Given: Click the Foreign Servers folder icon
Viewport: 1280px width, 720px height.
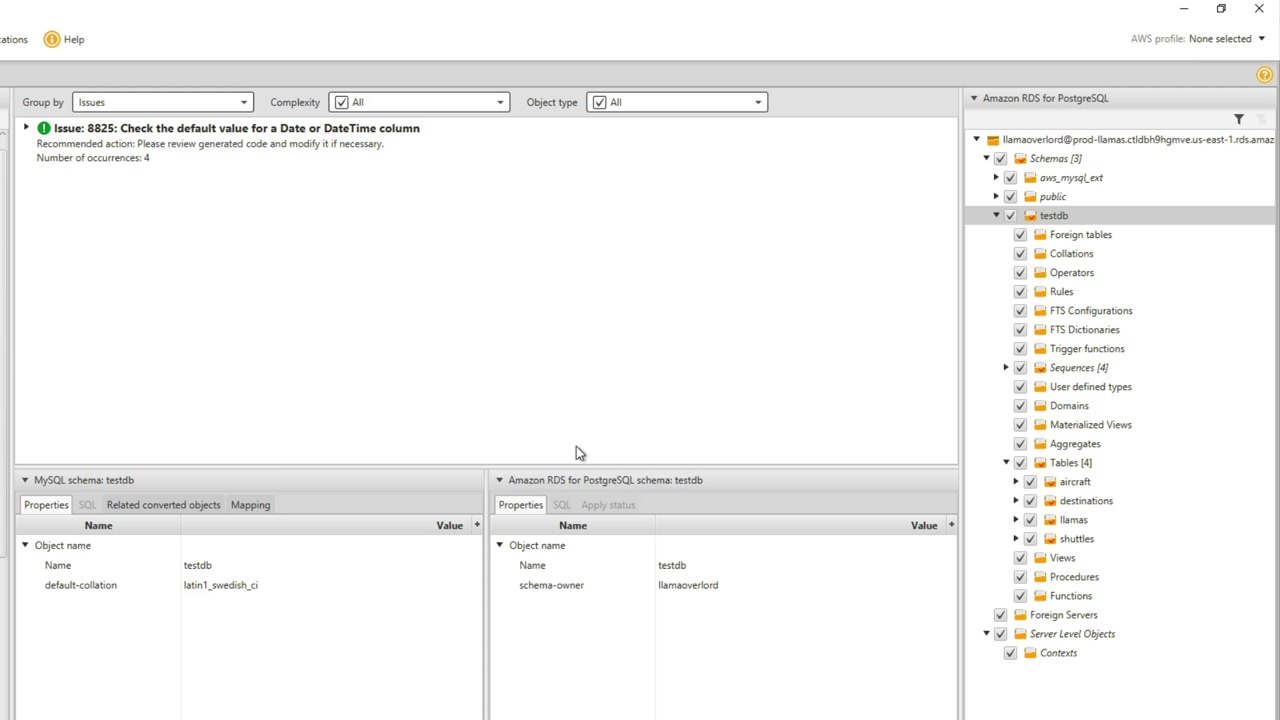Looking at the screenshot, I should coord(1020,615).
